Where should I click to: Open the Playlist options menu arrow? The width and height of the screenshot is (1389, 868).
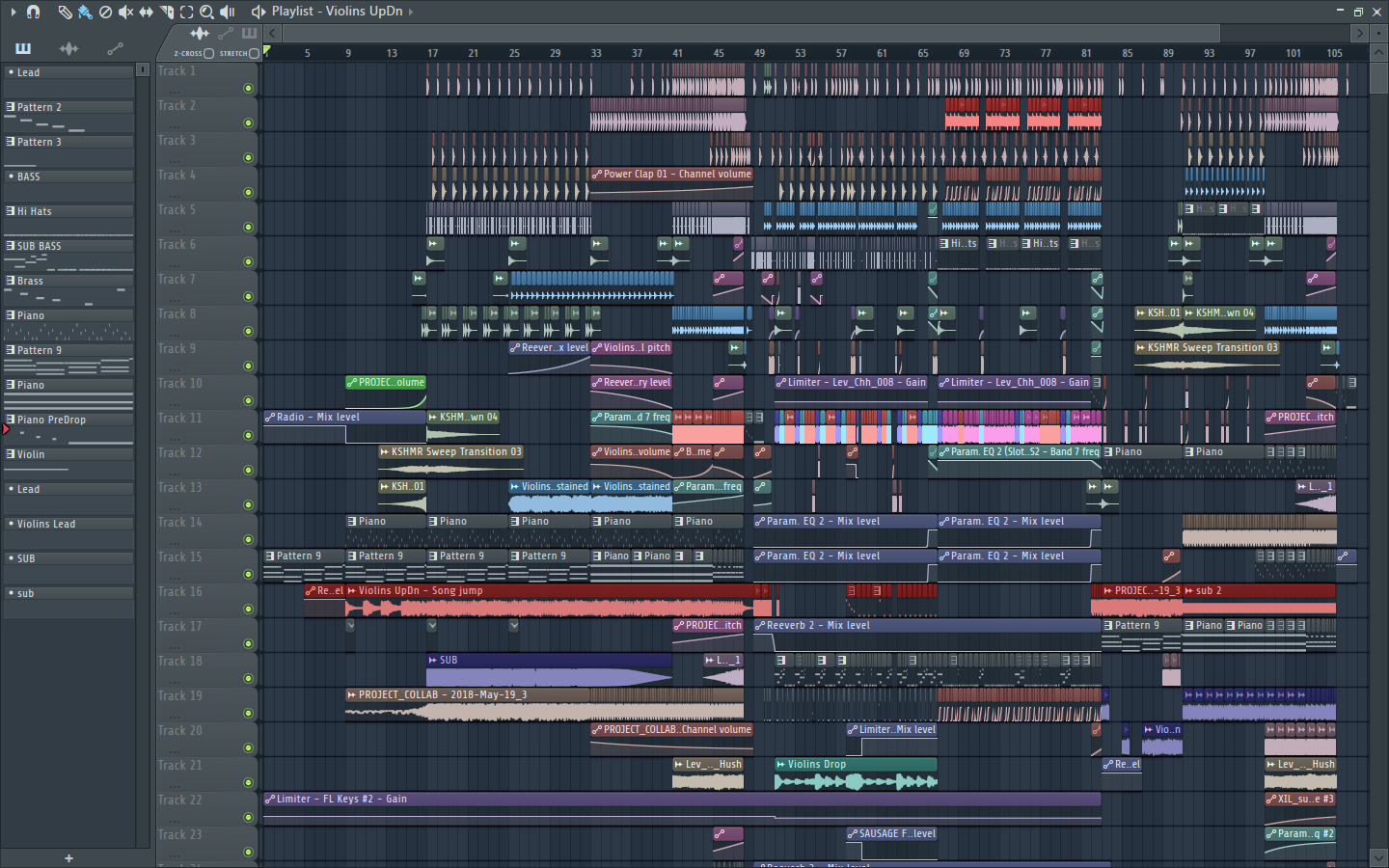[13, 12]
